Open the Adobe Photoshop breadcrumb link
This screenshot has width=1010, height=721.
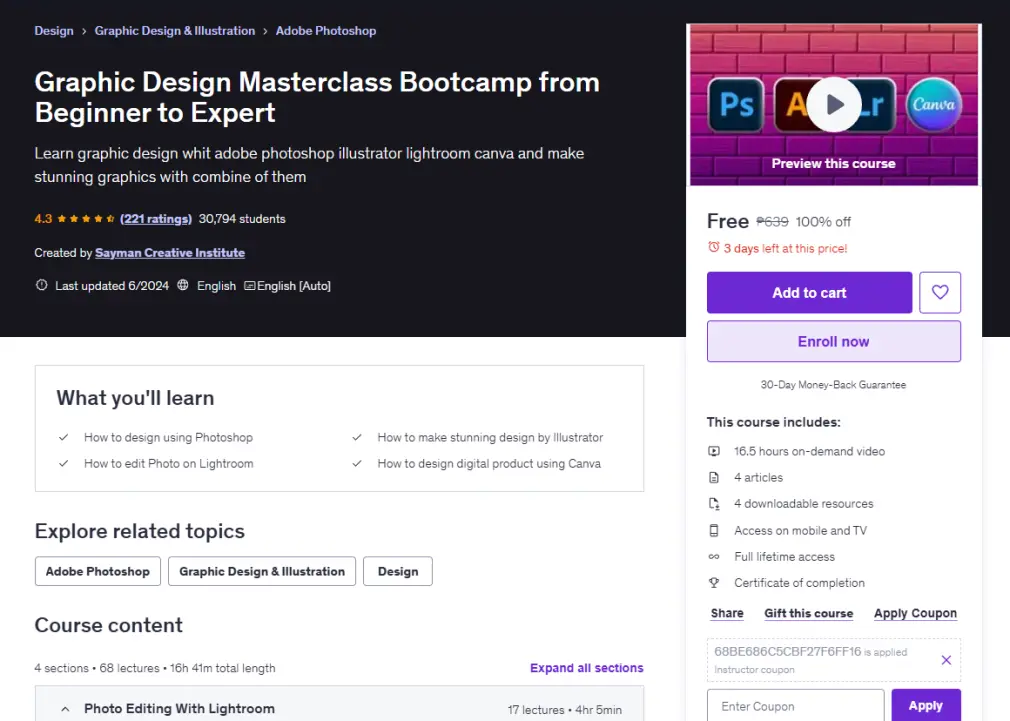pos(326,31)
